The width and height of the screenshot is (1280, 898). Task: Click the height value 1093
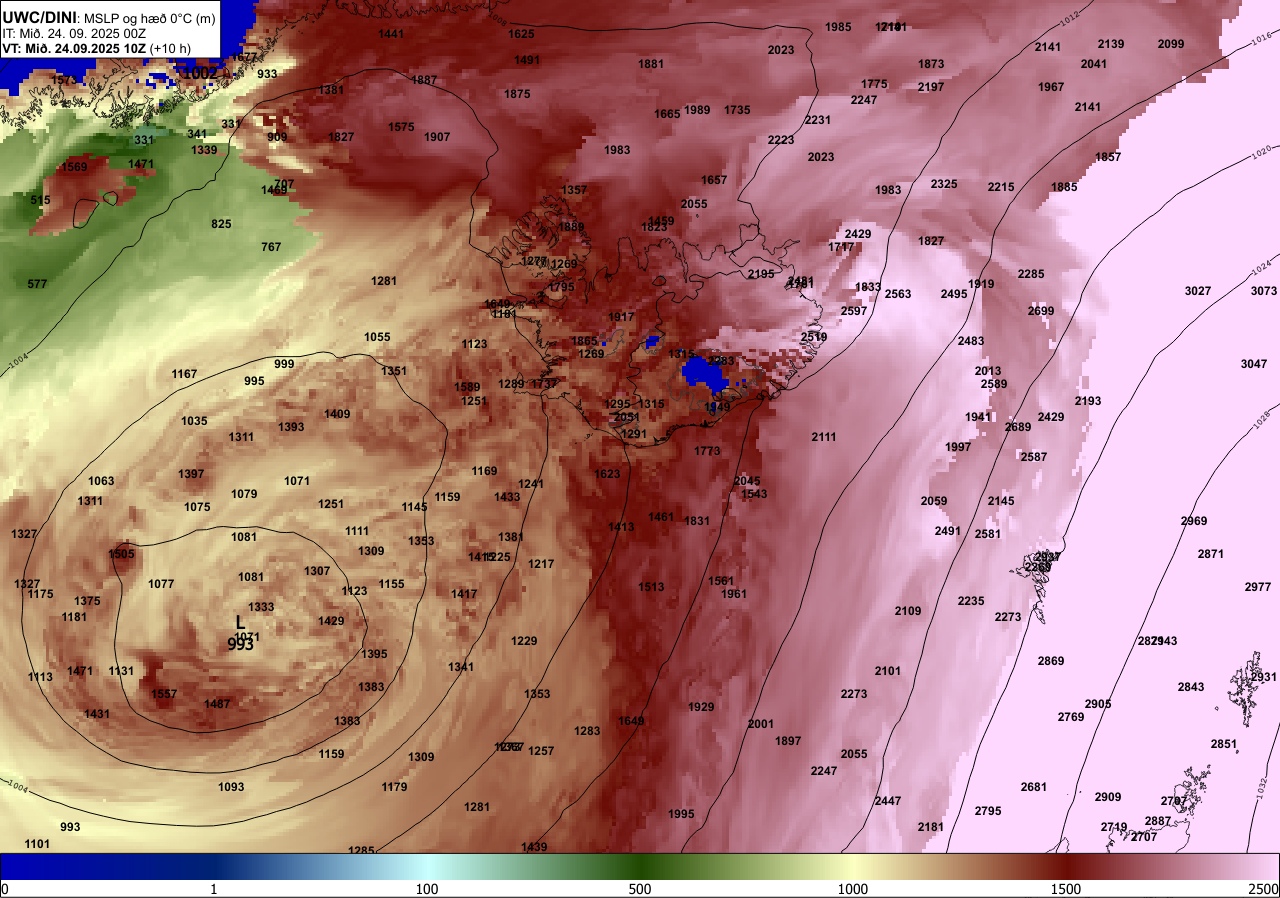[231, 787]
